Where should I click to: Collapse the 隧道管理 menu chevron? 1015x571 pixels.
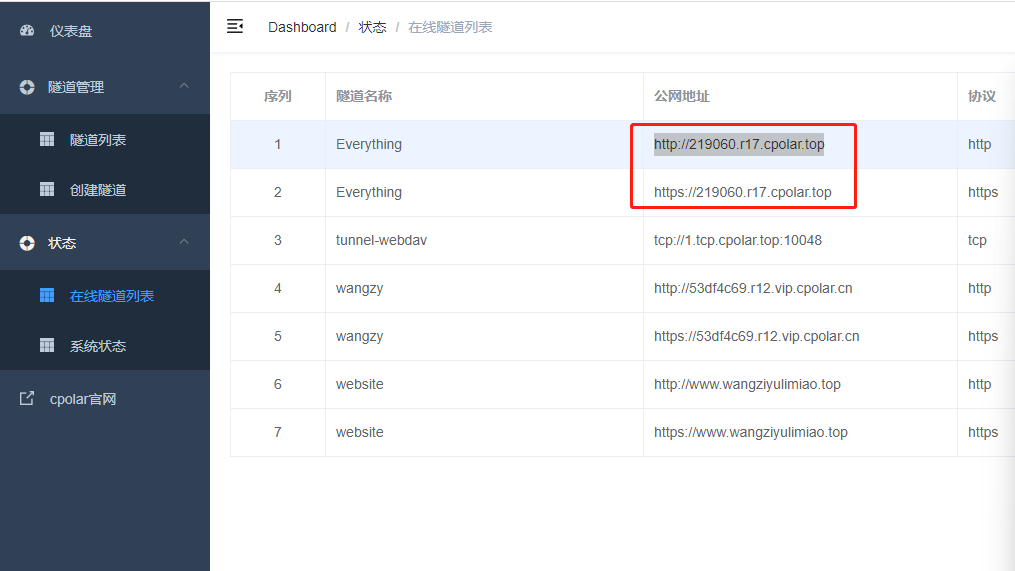184,85
